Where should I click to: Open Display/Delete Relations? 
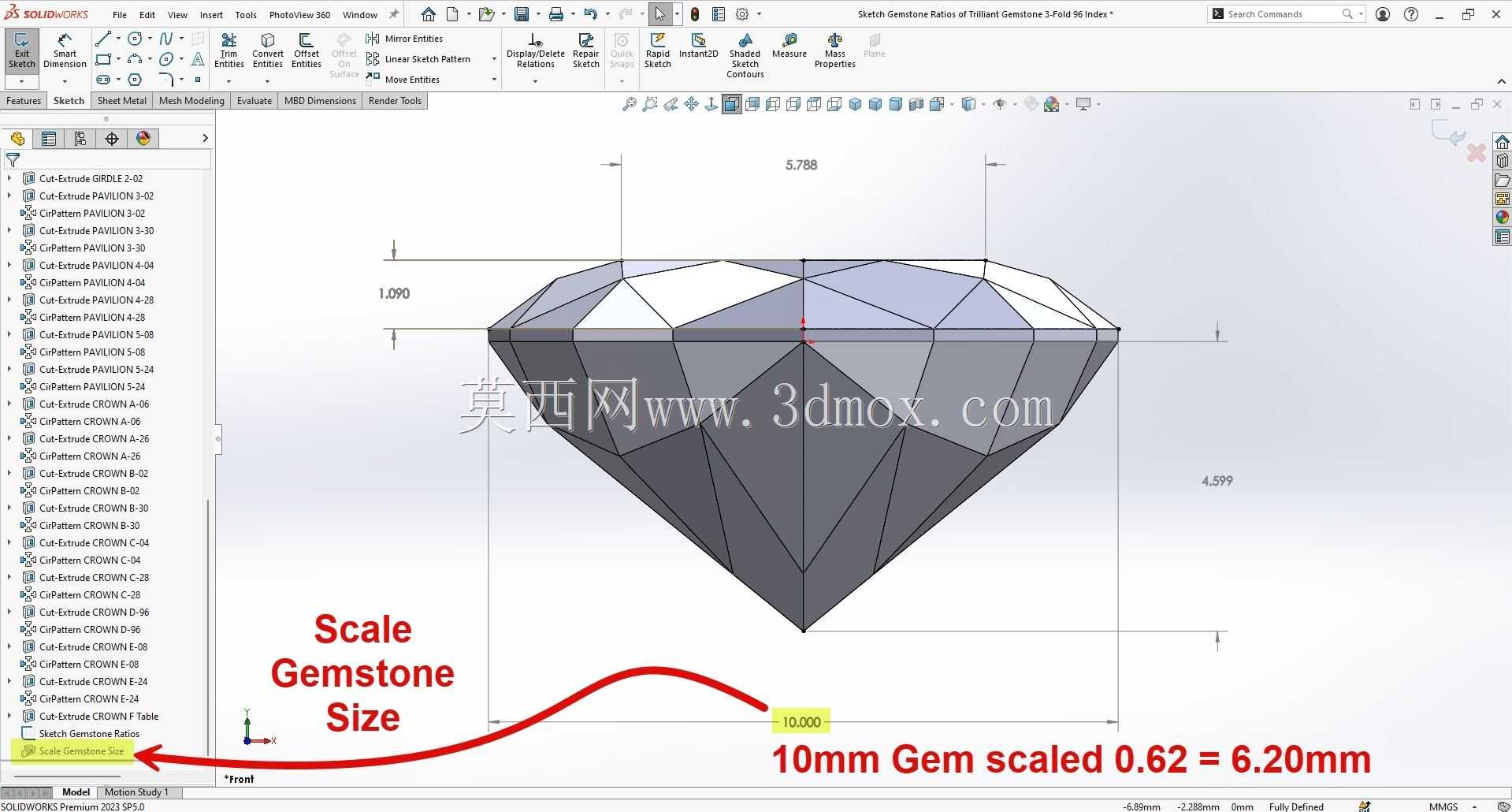coord(536,51)
